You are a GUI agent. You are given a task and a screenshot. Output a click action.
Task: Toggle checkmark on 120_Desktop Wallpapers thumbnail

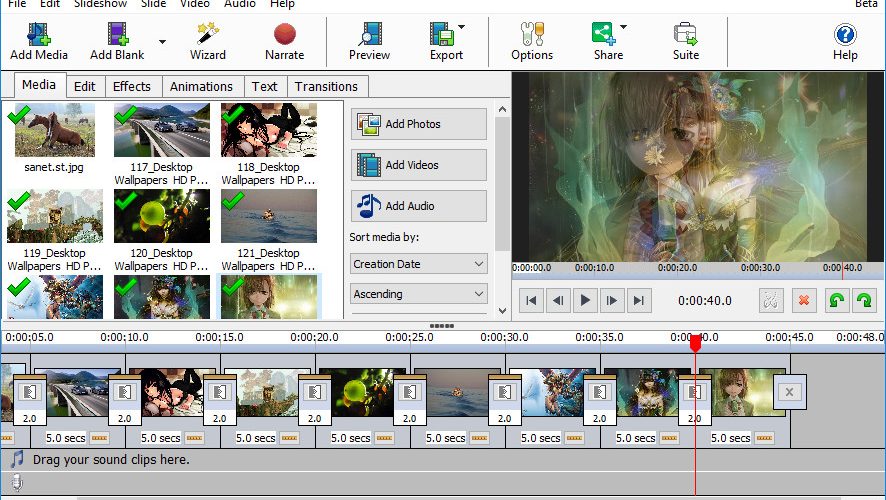(125, 200)
